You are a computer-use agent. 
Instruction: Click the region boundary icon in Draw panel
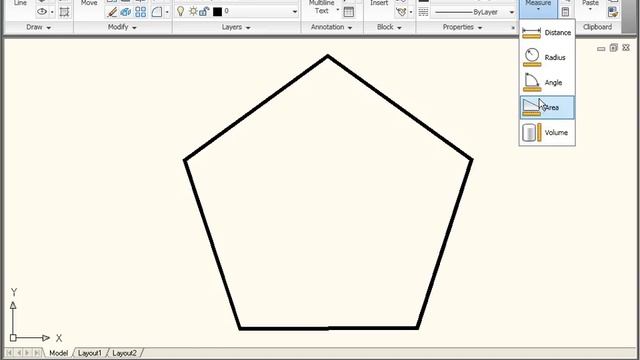point(64,12)
